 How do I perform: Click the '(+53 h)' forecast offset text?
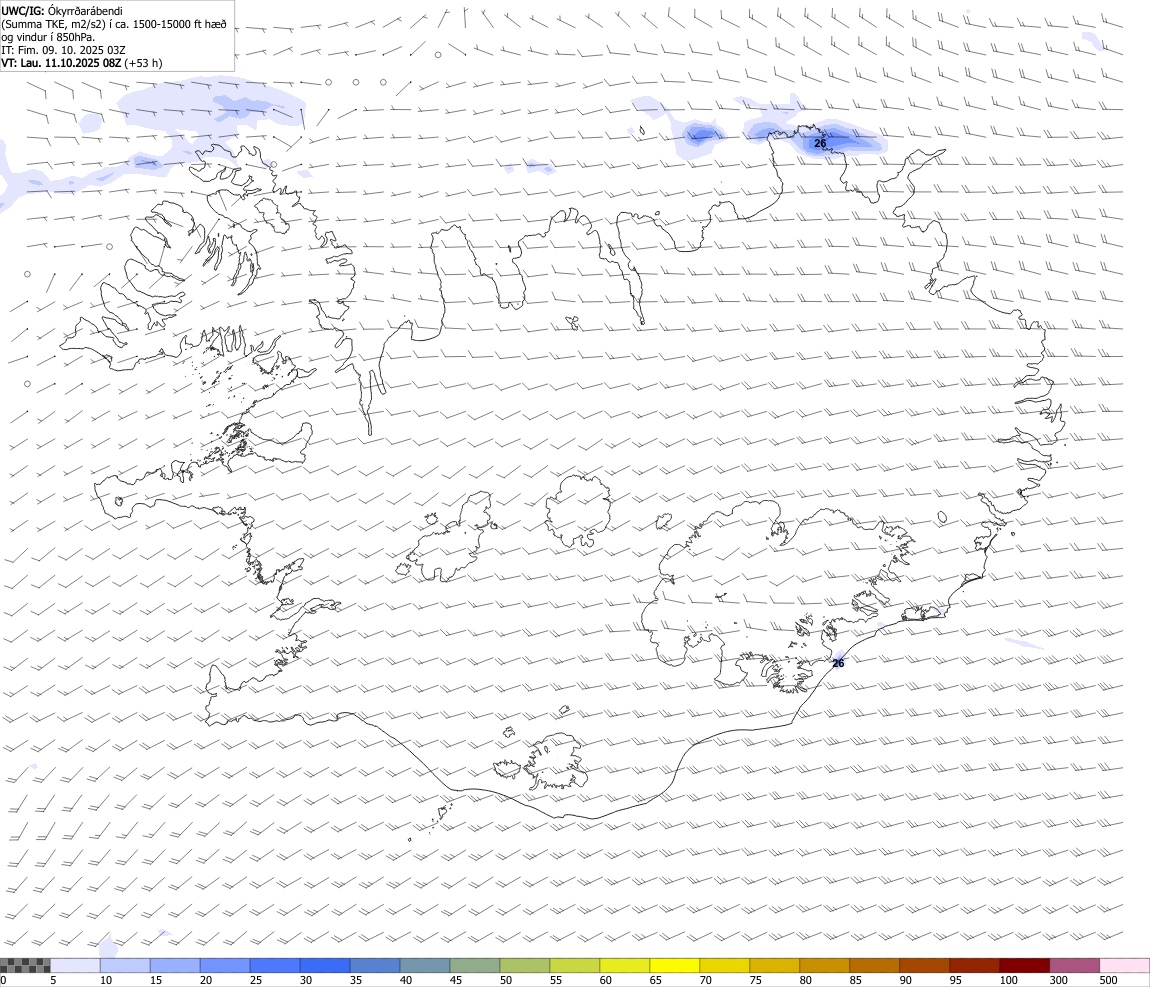tap(143, 63)
